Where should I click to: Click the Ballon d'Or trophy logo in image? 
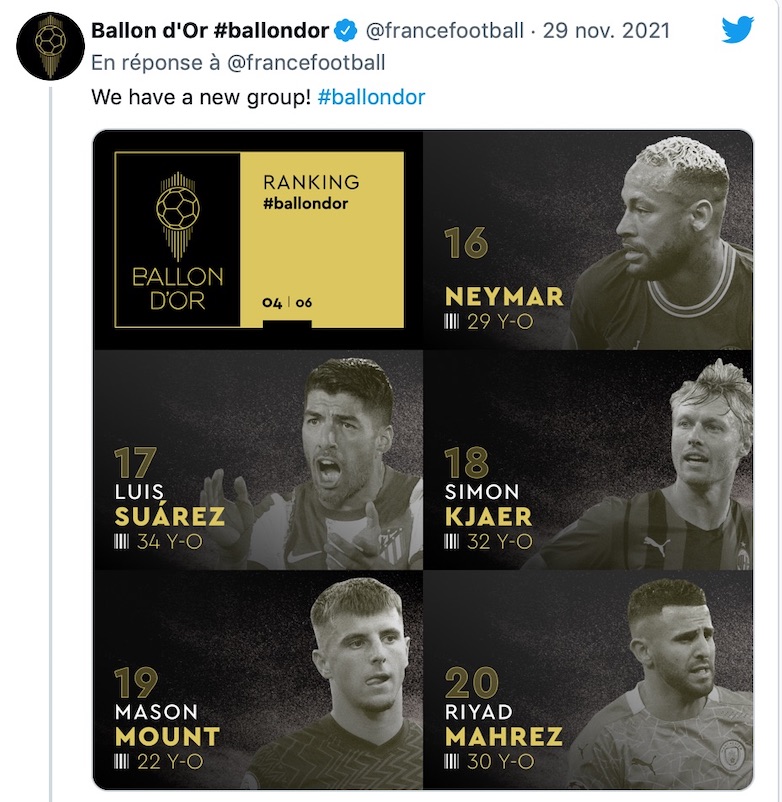coord(177,240)
